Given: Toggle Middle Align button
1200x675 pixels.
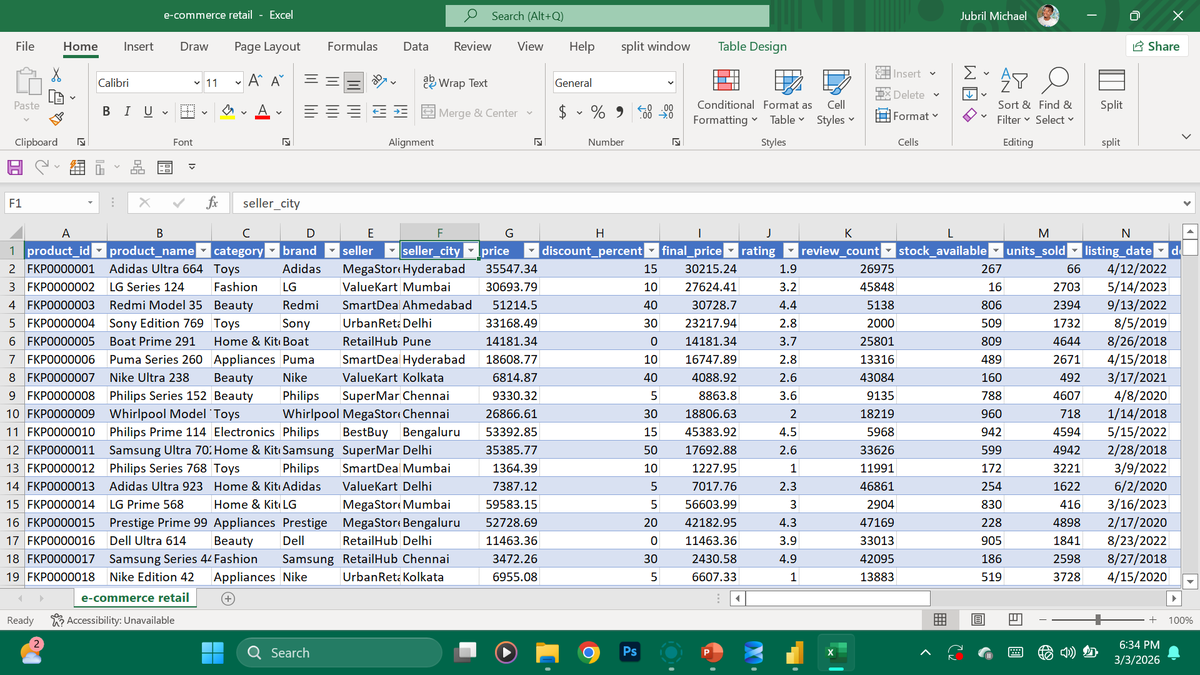Looking at the screenshot, I should [x=332, y=83].
